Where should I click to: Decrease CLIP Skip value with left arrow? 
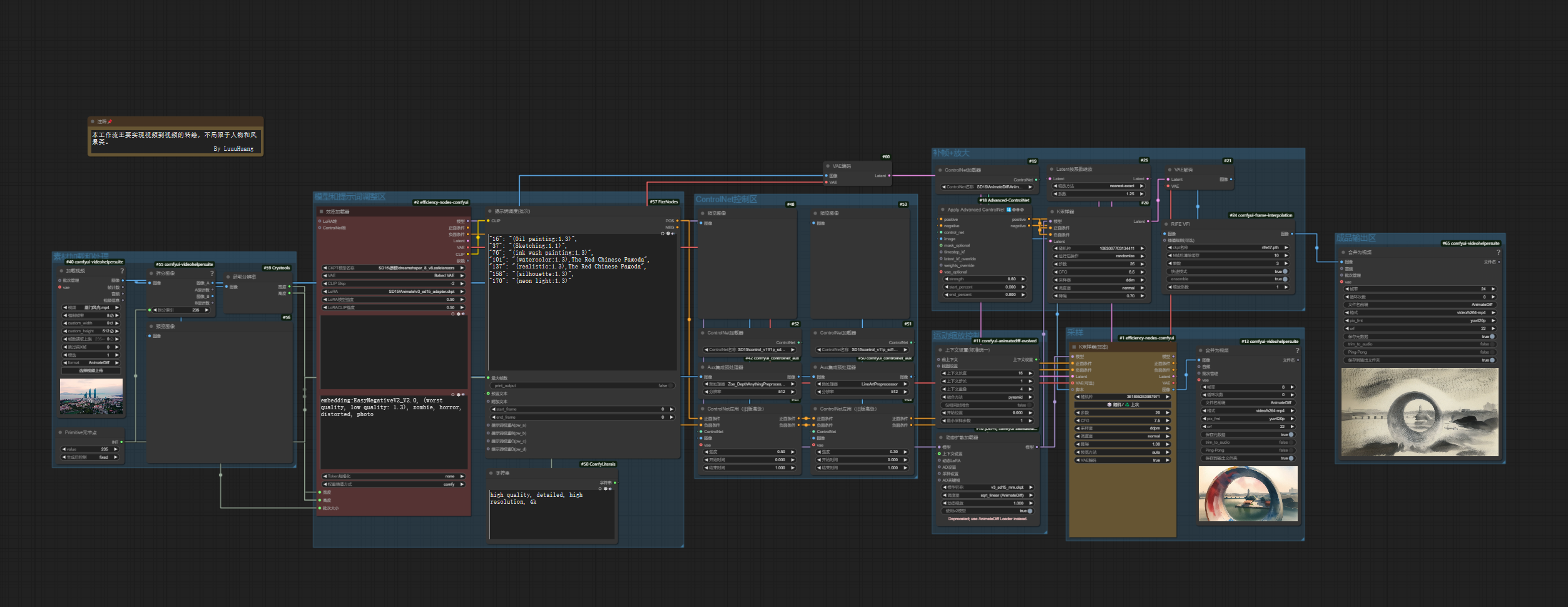[325, 283]
